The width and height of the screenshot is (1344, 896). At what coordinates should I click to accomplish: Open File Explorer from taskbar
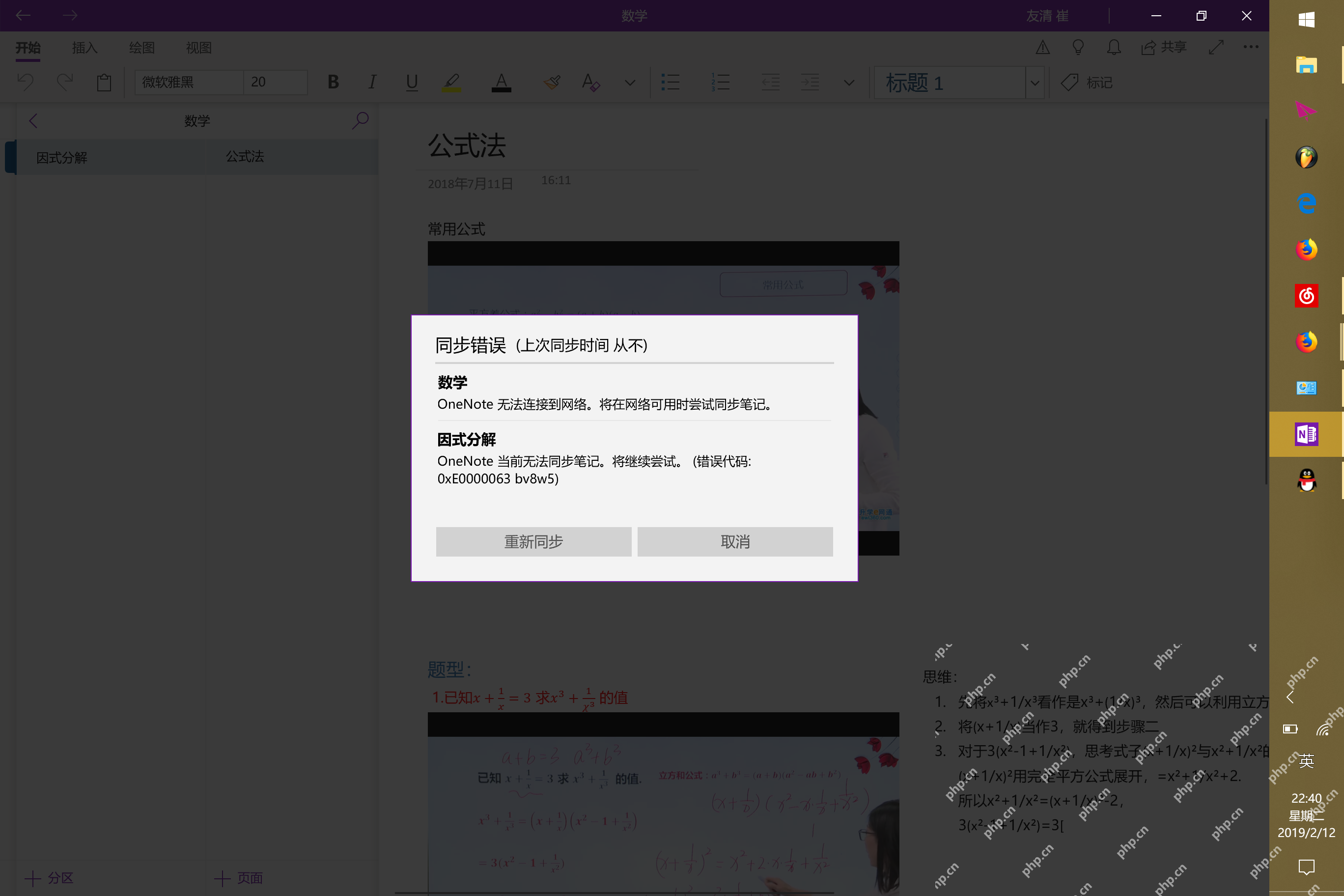point(1306,65)
